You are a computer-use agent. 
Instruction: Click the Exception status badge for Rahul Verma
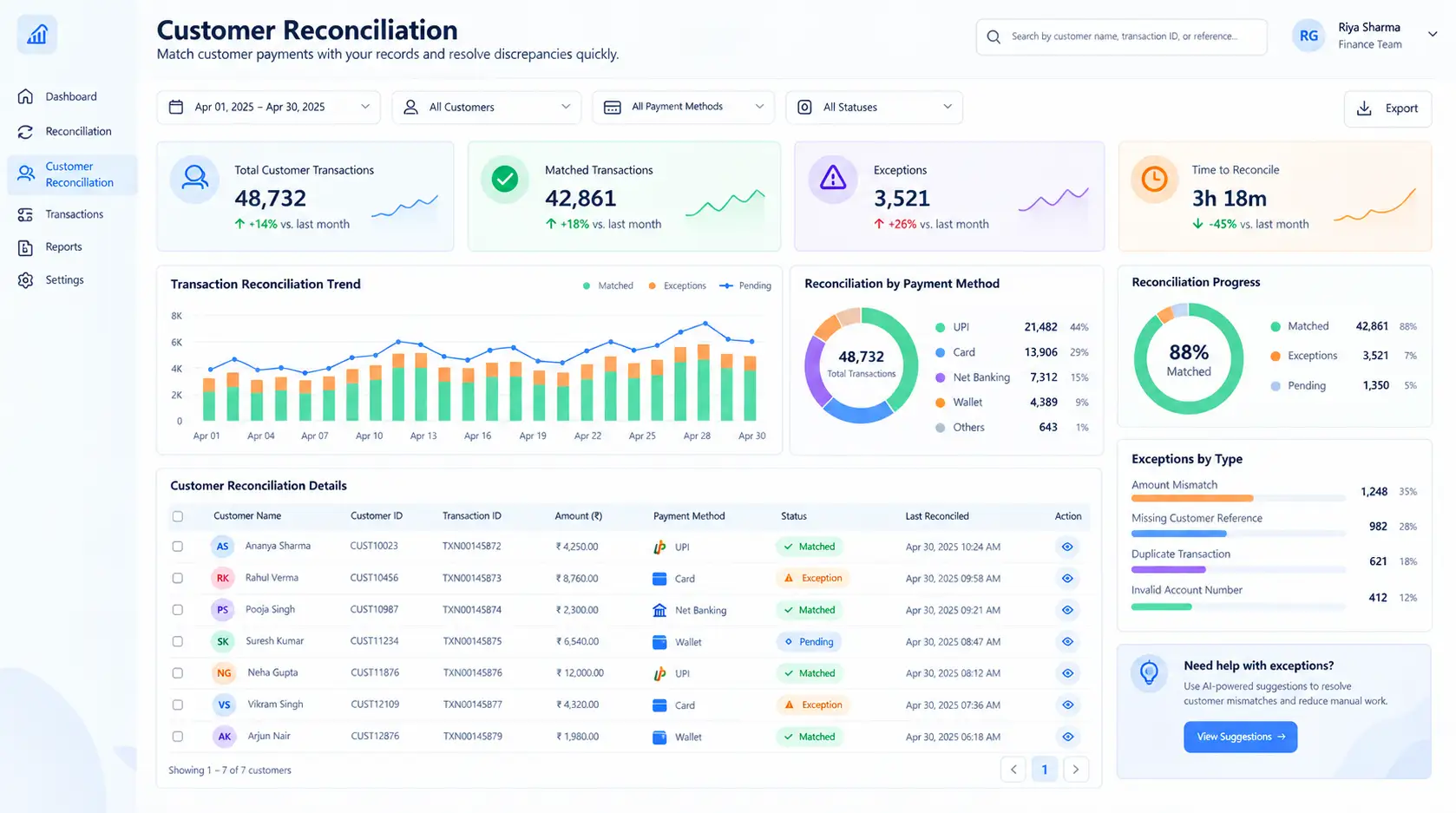tap(813, 579)
